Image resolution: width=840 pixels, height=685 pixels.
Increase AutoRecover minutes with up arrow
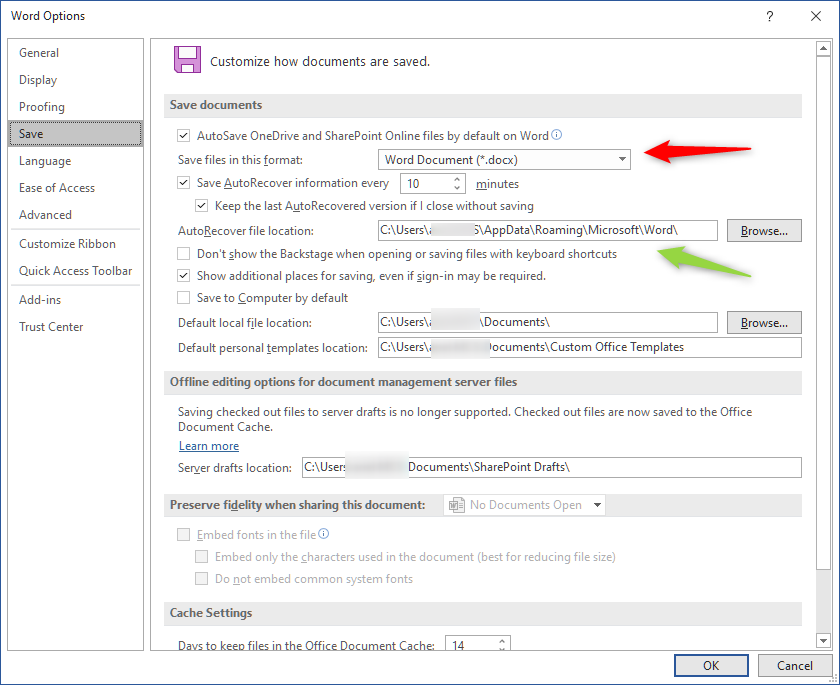456,179
